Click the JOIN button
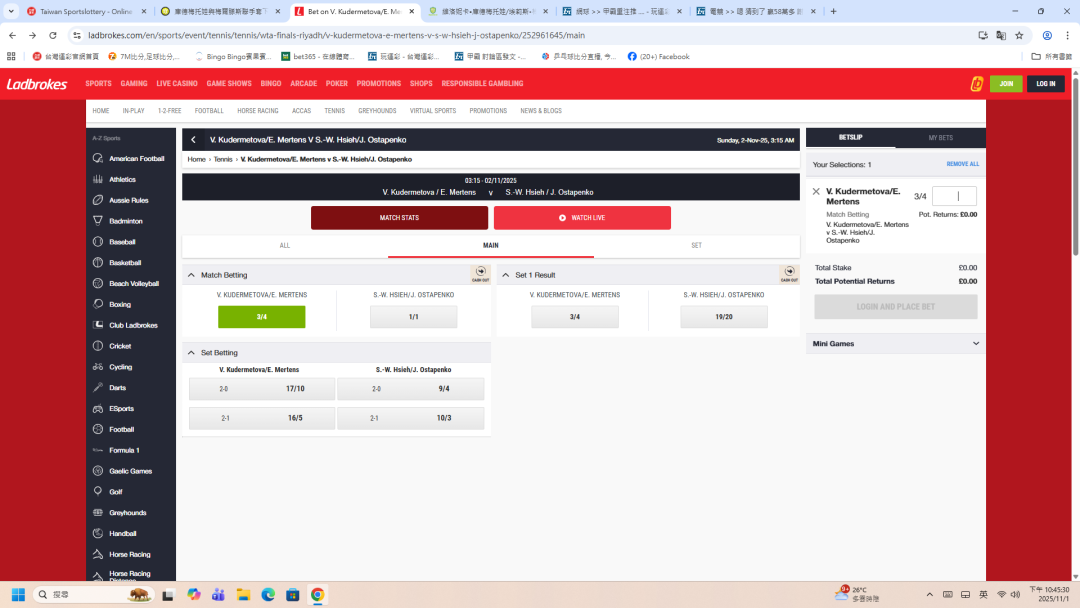Viewport: 1080px width, 608px height. tap(1006, 84)
